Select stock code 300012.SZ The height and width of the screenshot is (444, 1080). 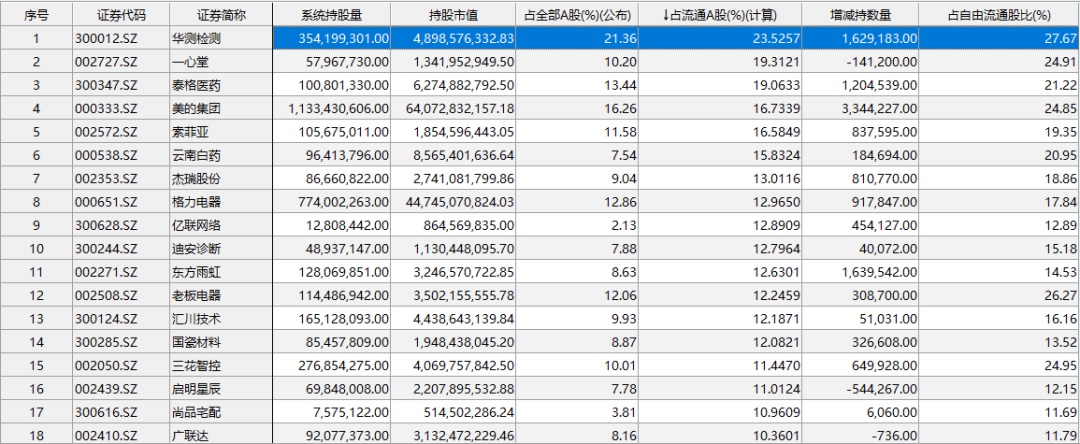pos(121,38)
